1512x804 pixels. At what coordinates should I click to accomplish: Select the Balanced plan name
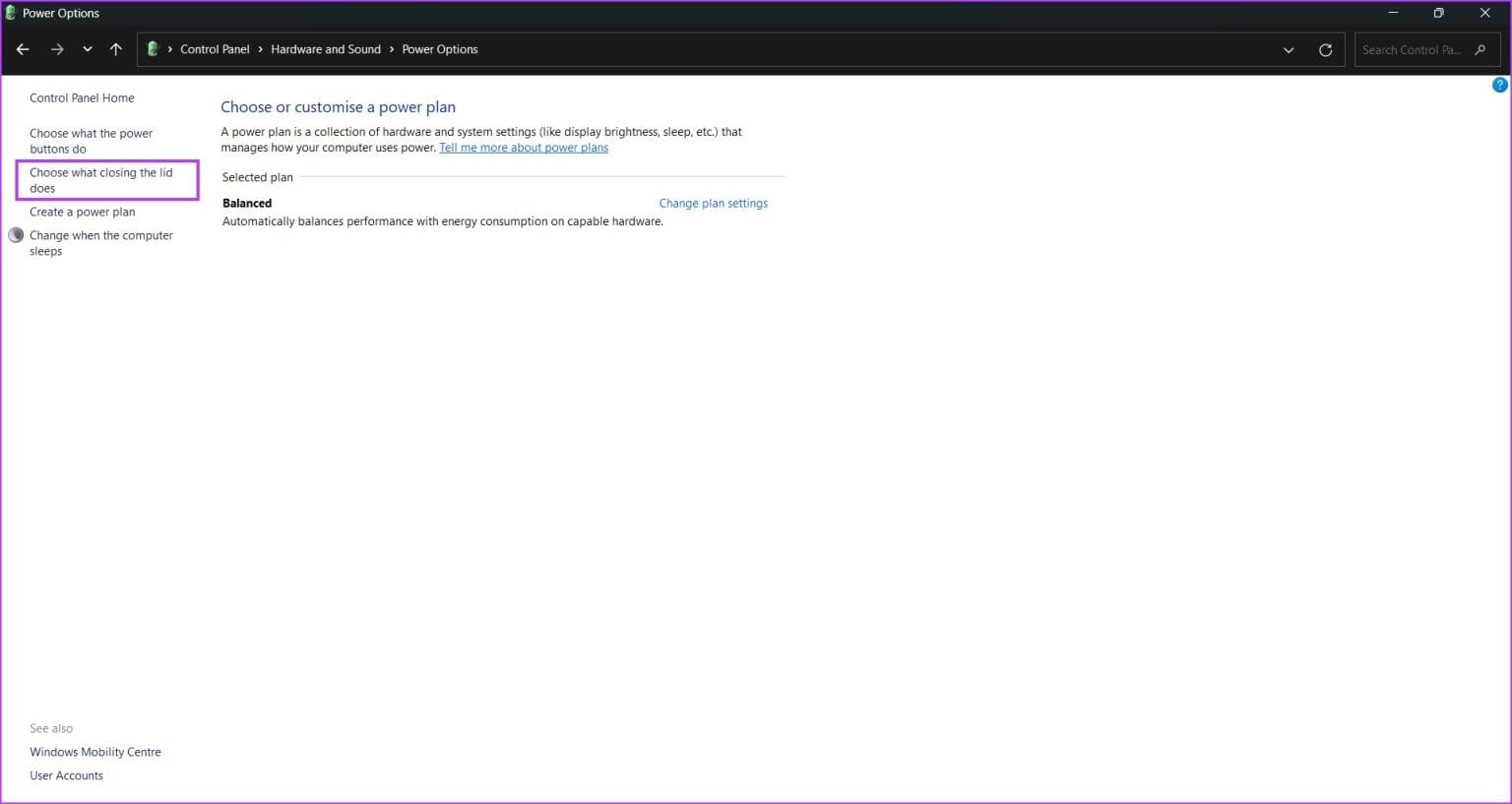tap(247, 204)
